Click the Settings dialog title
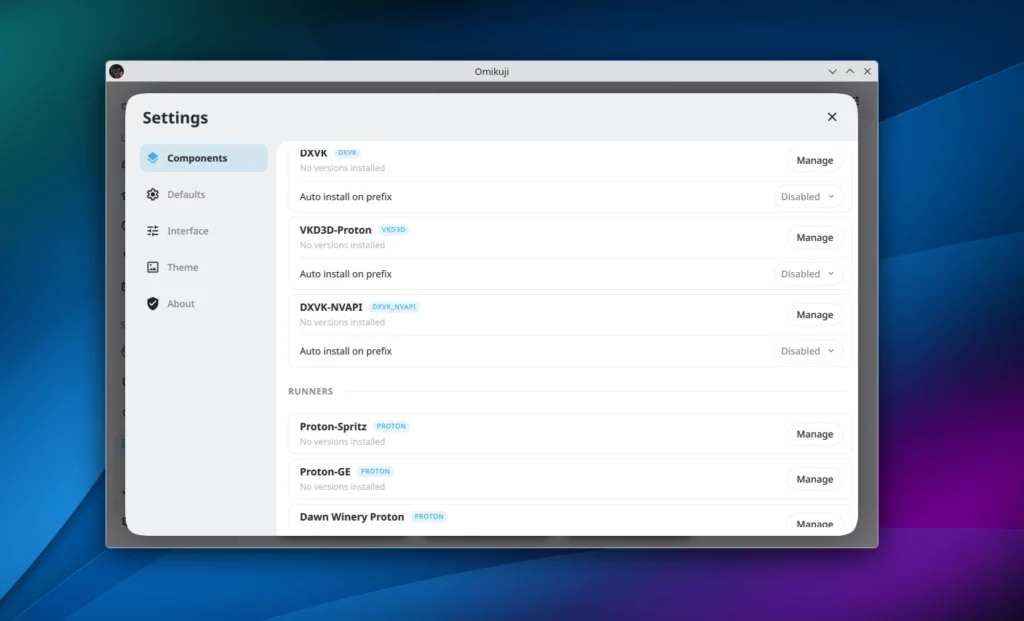 tap(175, 118)
